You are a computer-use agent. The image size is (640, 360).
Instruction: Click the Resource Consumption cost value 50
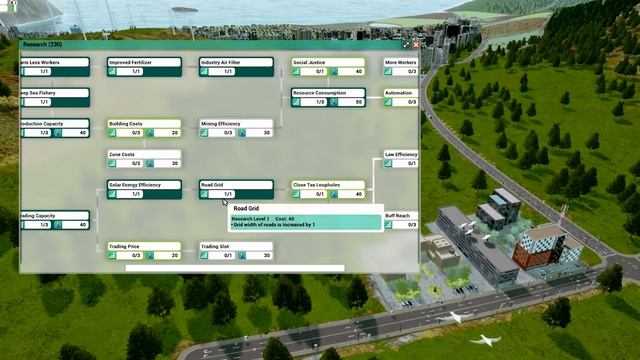pyautogui.click(x=359, y=102)
